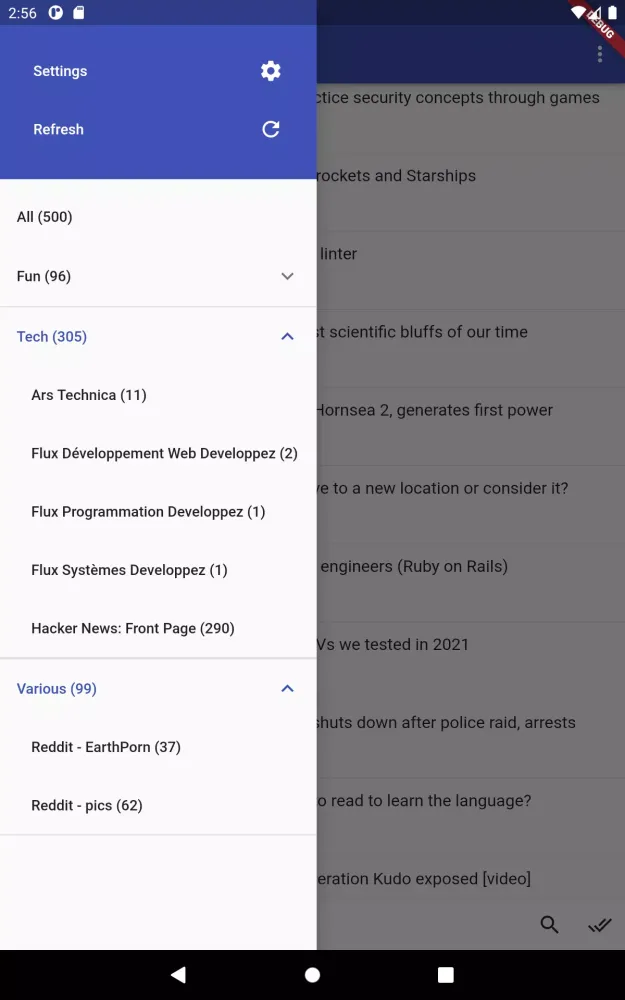This screenshot has width=625, height=1000.
Task: Tap the Android recent apps square
Action: pyautogui.click(x=446, y=974)
